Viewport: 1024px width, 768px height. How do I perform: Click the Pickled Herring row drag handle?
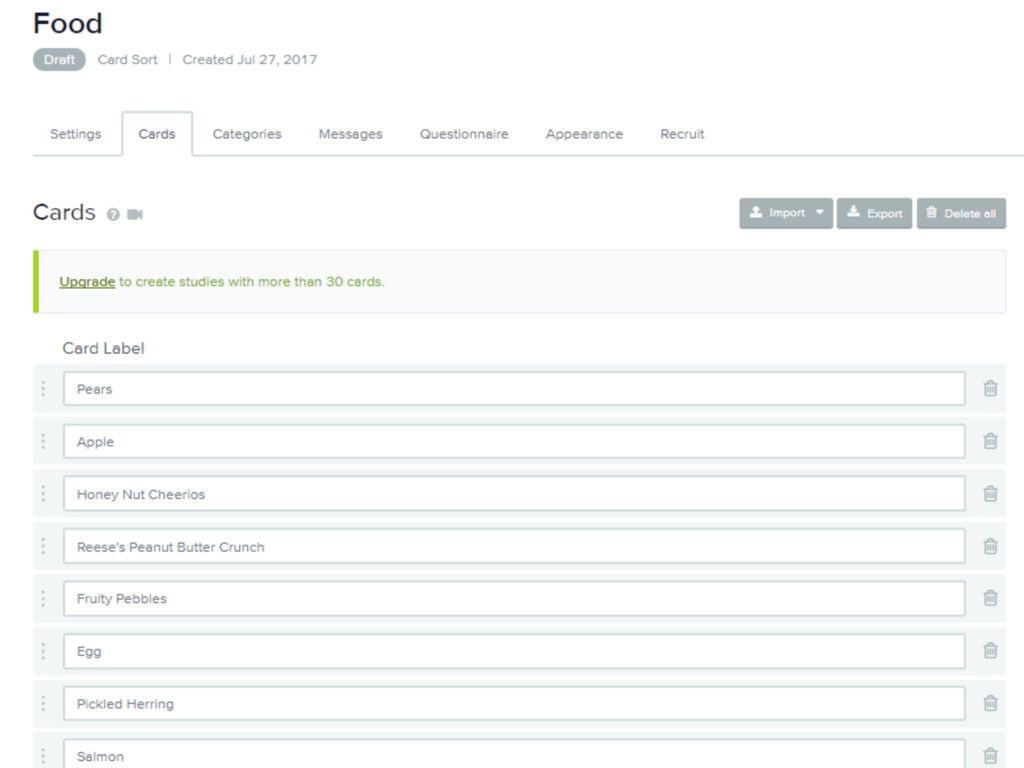click(x=43, y=703)
